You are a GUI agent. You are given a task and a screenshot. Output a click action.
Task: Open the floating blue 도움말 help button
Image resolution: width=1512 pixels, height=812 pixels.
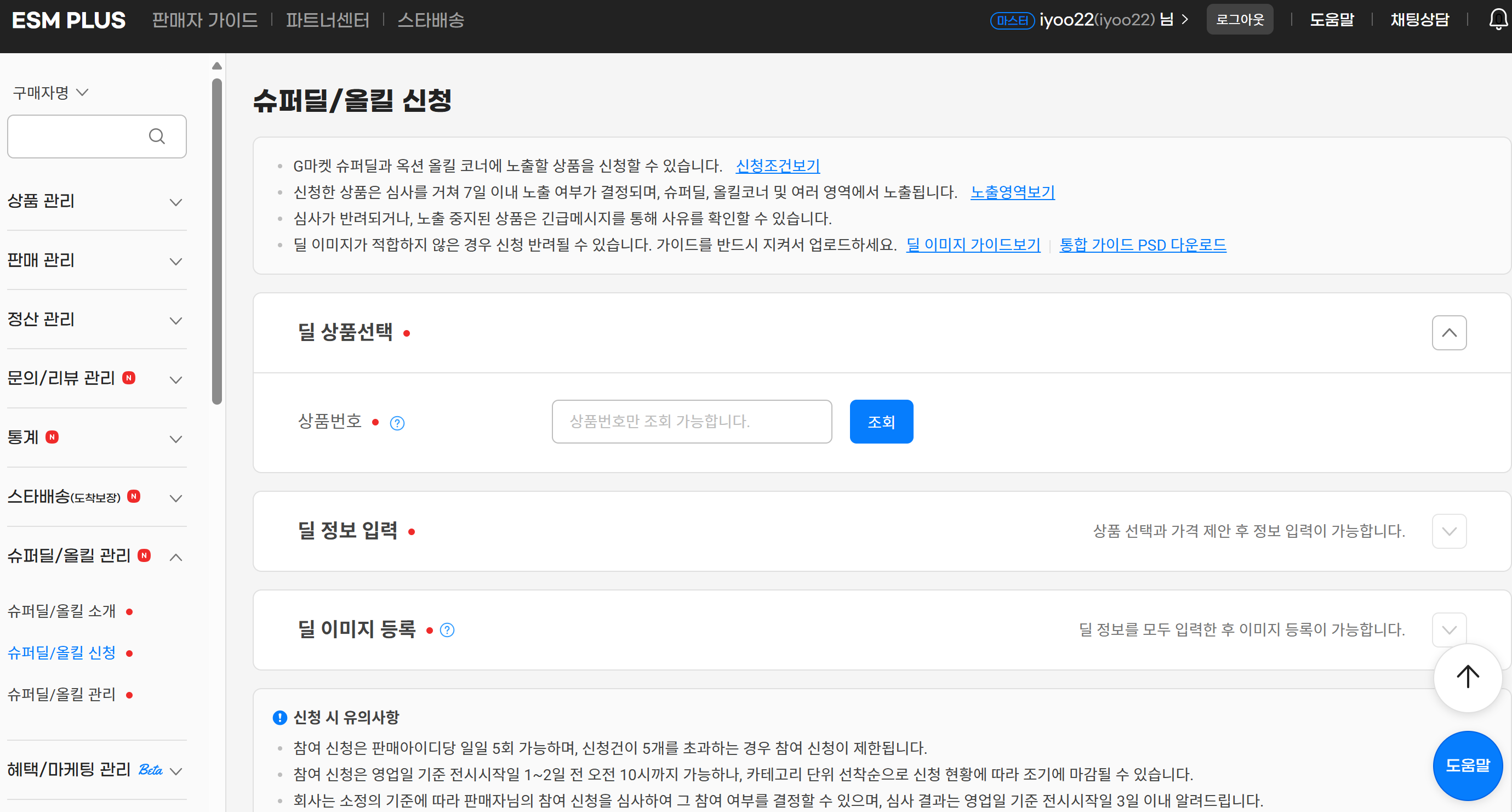pos(1468,765)
